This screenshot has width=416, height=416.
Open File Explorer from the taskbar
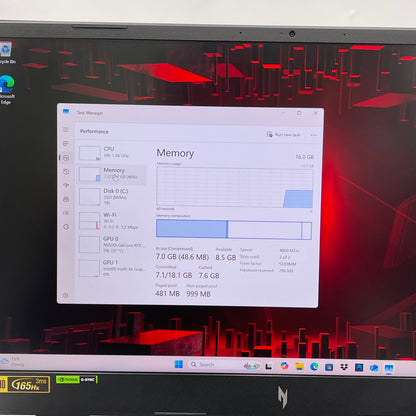point(299,367)
